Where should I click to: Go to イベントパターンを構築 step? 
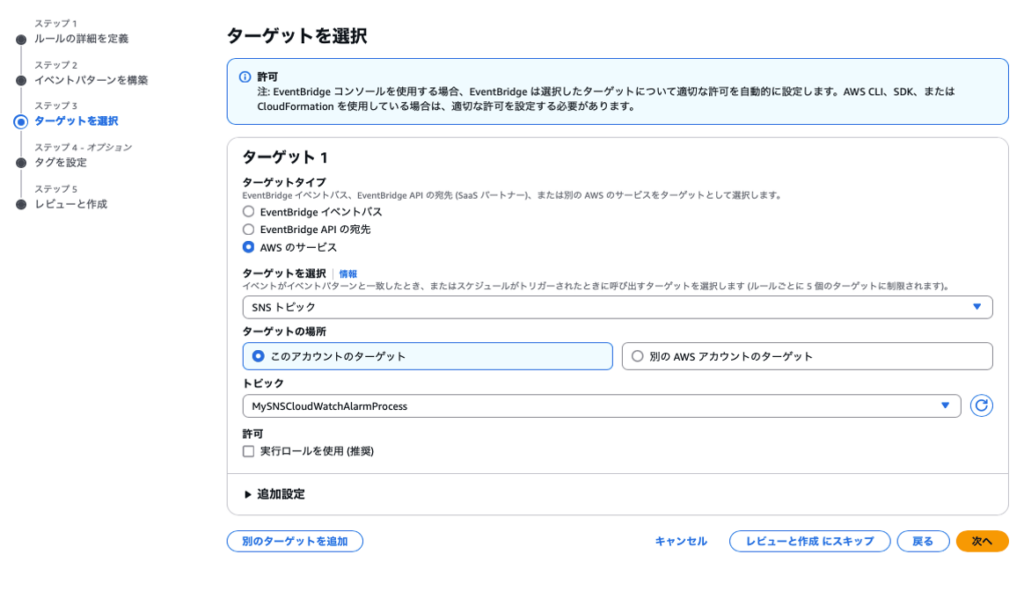point(91,80)
